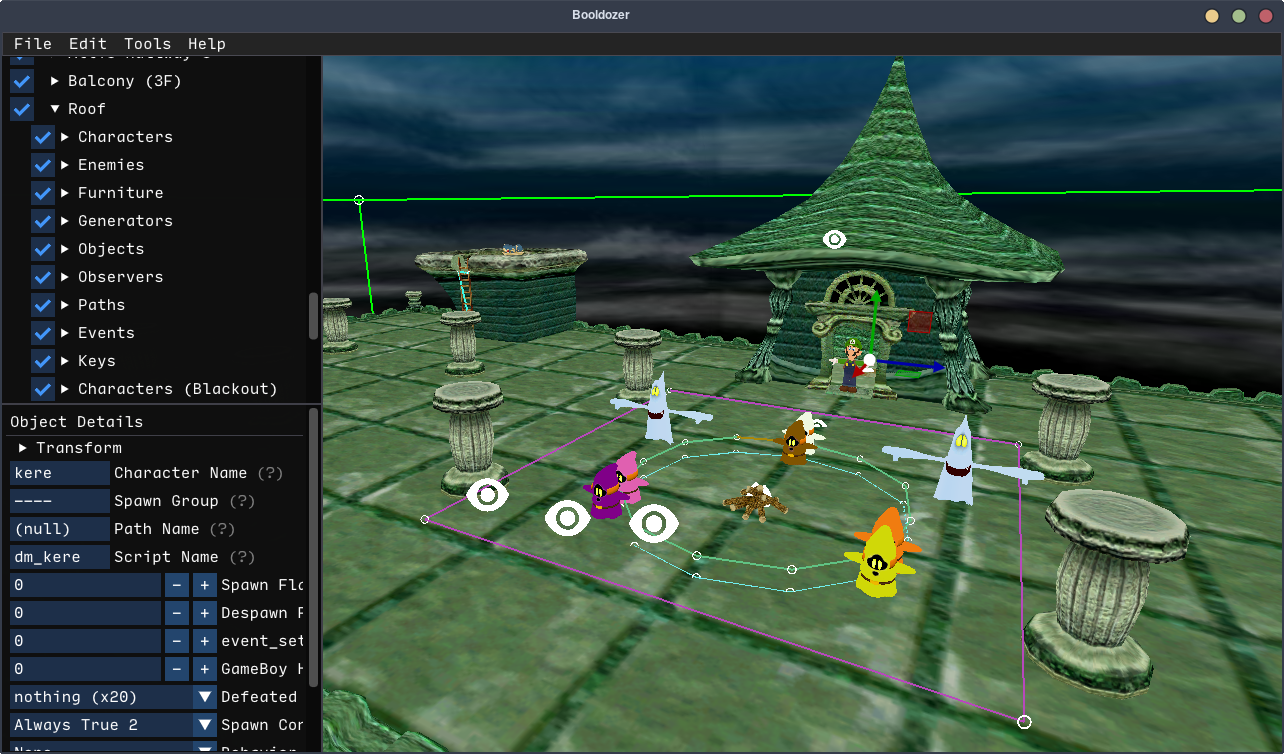Image resolution: width=1284 pixels, height=754 pixels.
Task: Click the green boundary line corner node
Action: [359, 200]
